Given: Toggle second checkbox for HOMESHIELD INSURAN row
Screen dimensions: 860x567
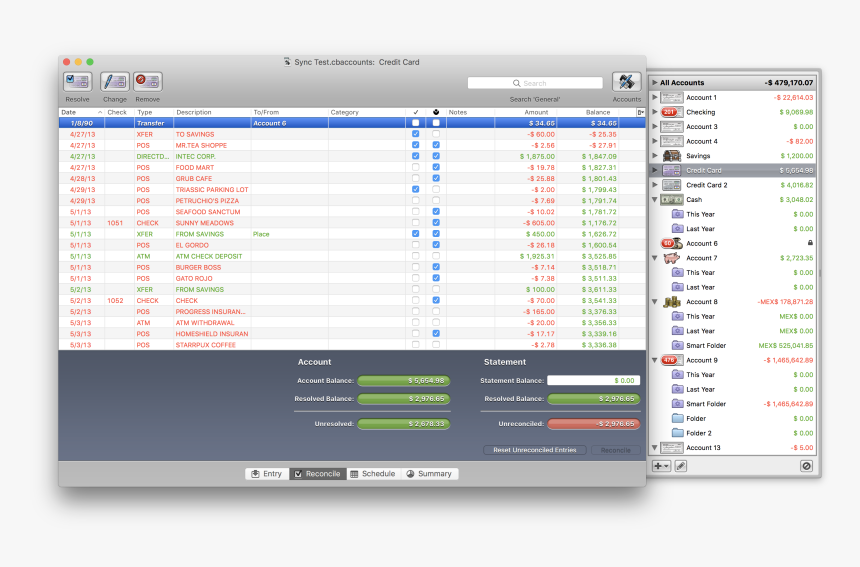Looking at the screenshot, I should (x=436, y=333).
